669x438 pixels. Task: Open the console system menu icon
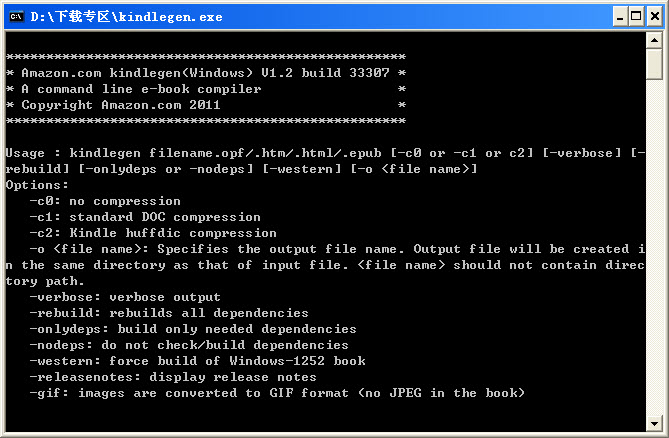coord(16,16)
